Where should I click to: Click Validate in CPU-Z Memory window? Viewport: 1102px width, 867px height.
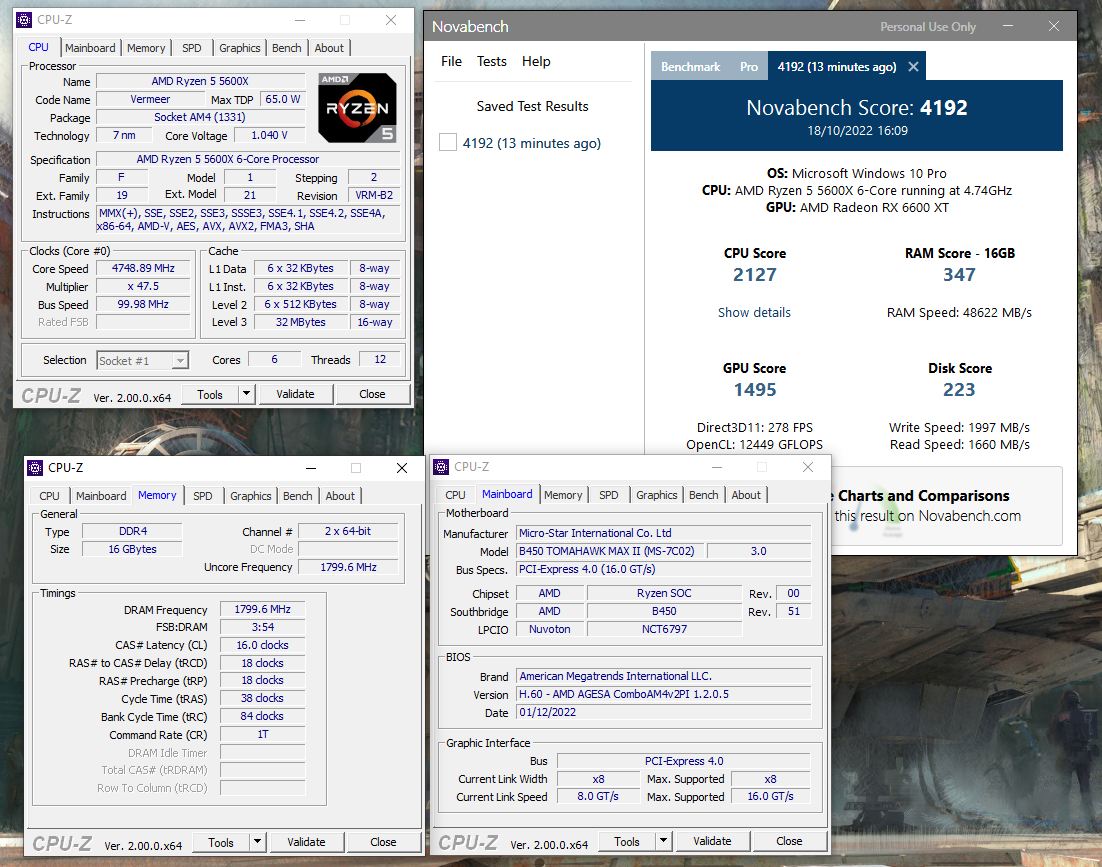pyautogui.click(x=306, y=842)
